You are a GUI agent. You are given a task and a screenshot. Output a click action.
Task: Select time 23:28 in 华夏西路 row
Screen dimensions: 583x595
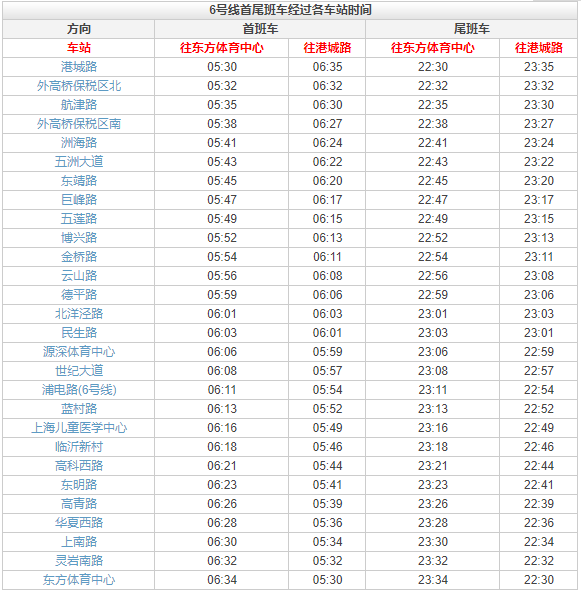pos(433,523)
